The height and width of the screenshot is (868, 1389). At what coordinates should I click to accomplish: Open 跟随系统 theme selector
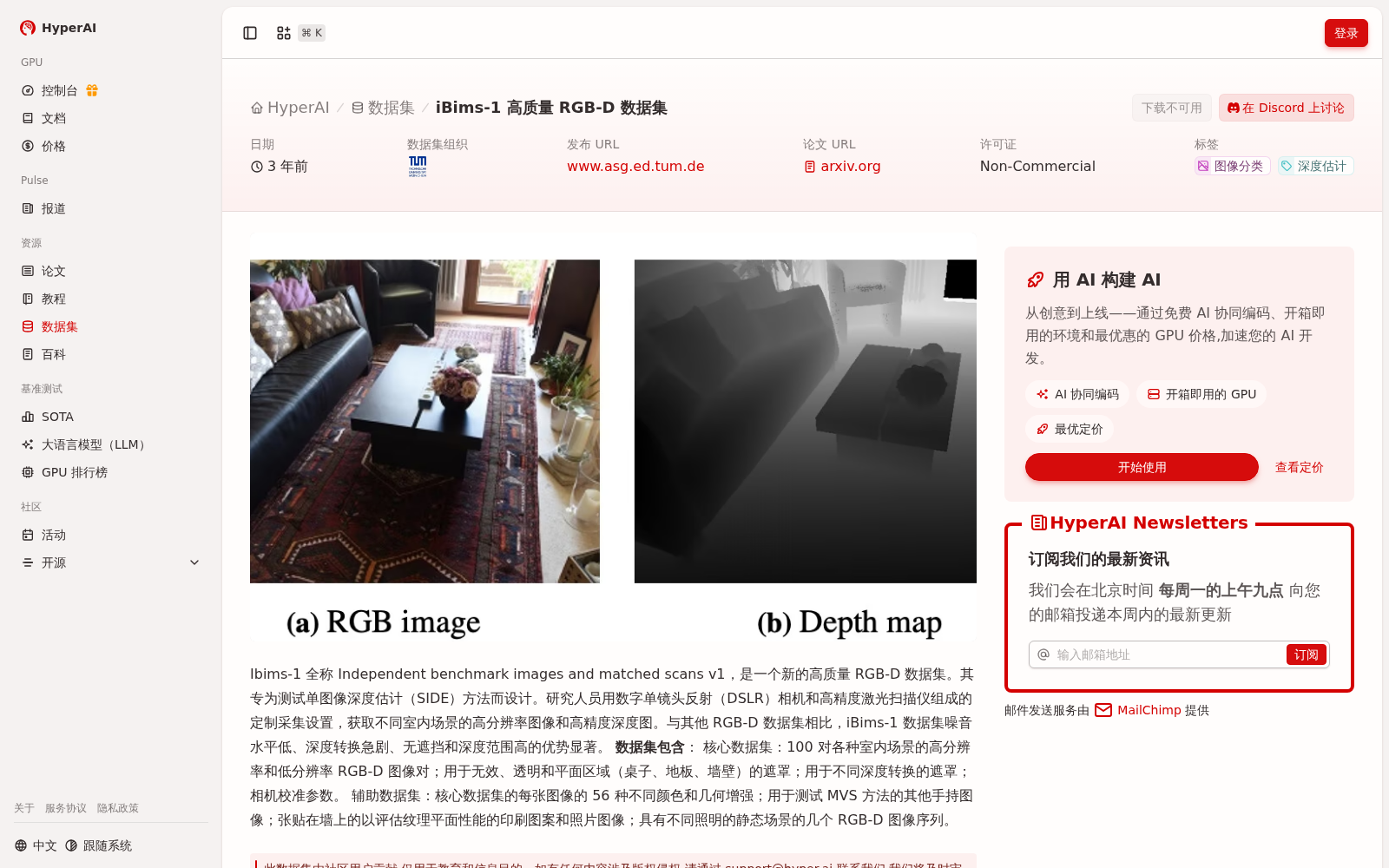coord(98,845)
